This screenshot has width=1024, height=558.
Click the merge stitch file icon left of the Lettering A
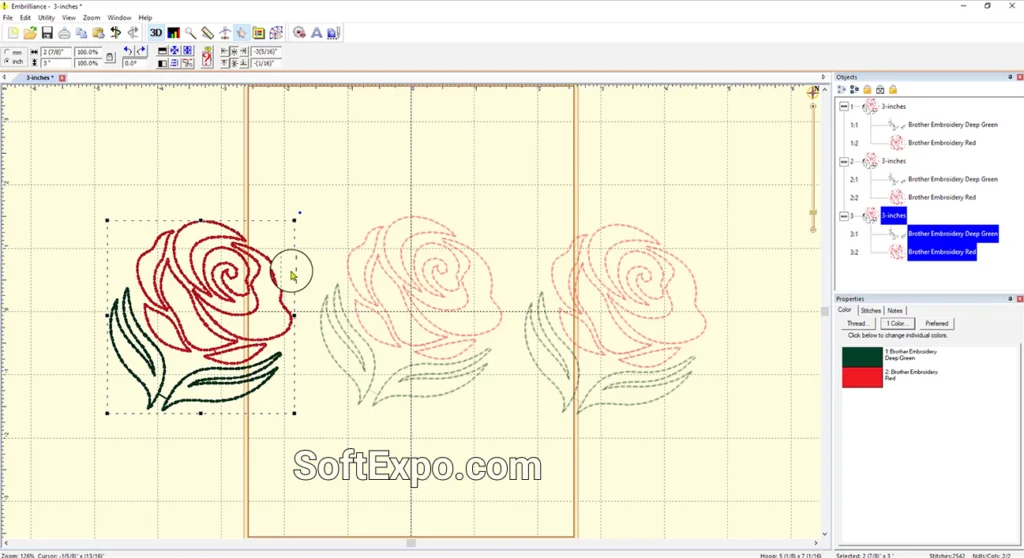299,33
